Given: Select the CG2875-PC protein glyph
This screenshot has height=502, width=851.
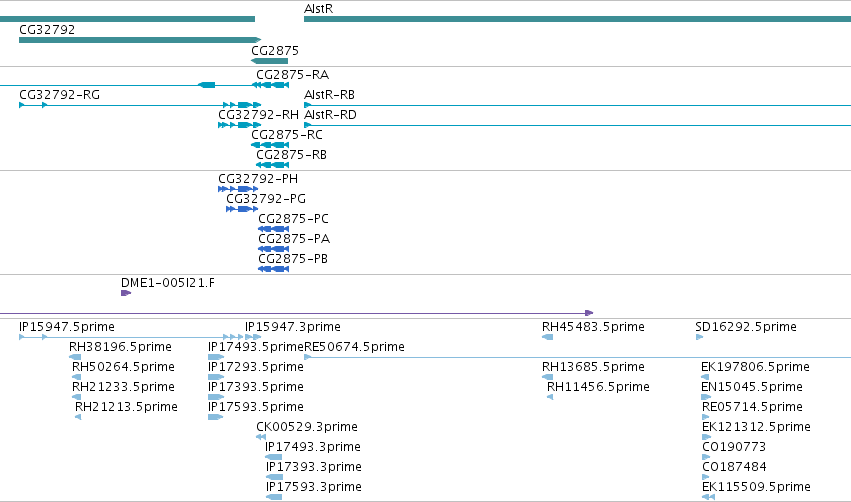Looking at the screenshot, I should pos(274,229).
